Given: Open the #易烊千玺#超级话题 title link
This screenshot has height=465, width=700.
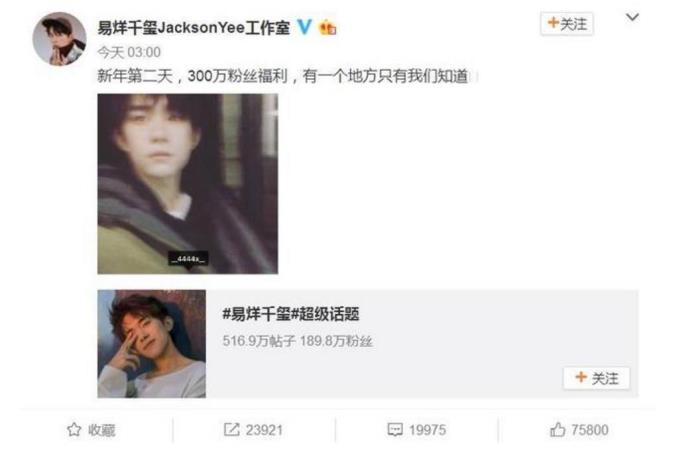Looking at the screenshot, I should [291, 314].
